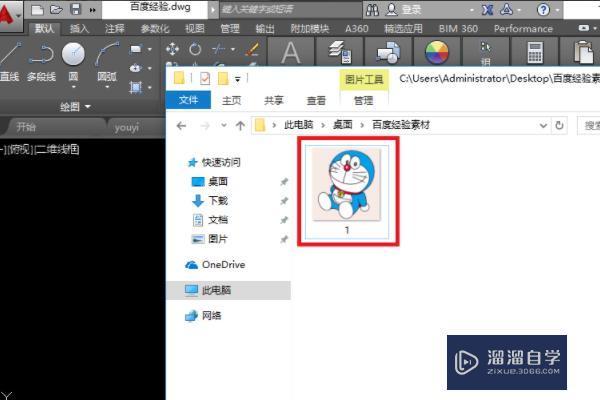Open the Group (组) panel icon
The height and width of the screenshot is (400, 600).
click(x=486, y=52)
